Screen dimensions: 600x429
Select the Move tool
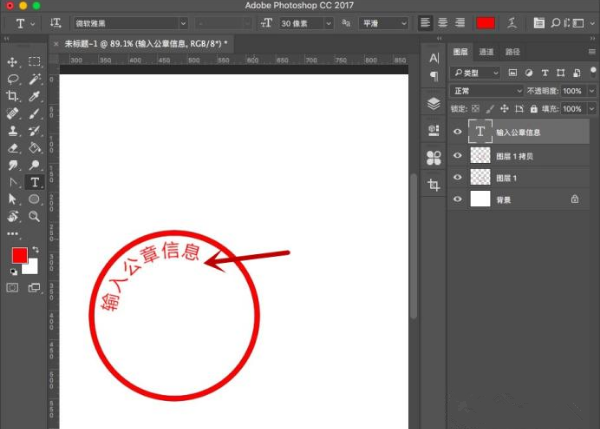click(13, 61)
